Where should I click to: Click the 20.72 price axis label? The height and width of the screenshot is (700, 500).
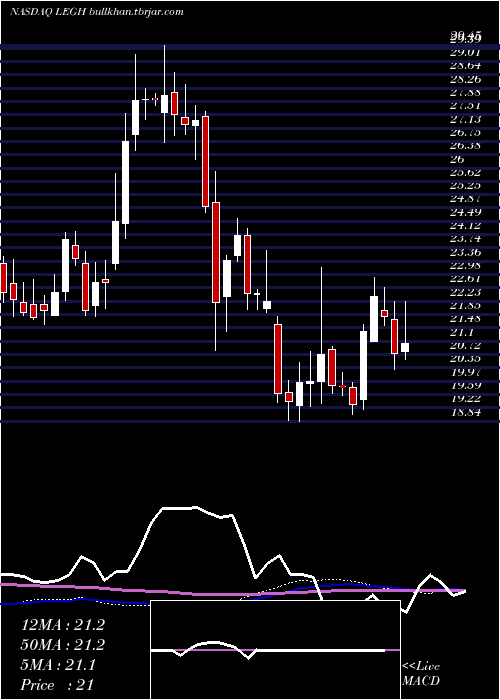466,346
